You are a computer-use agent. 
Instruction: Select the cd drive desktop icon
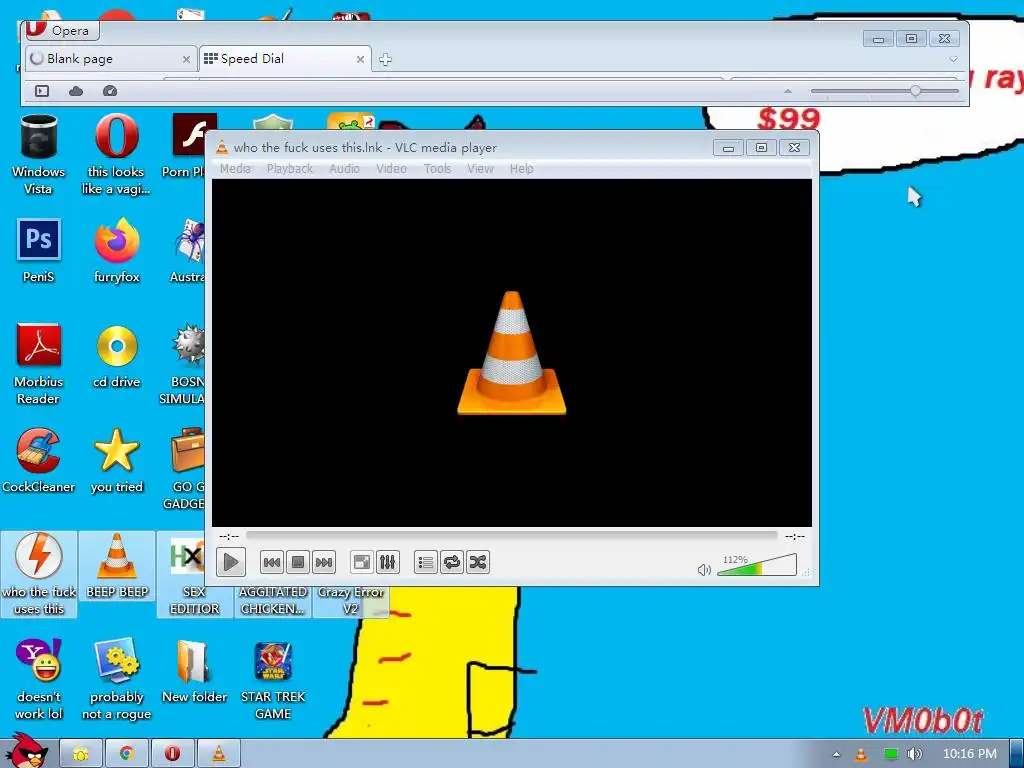116,356
